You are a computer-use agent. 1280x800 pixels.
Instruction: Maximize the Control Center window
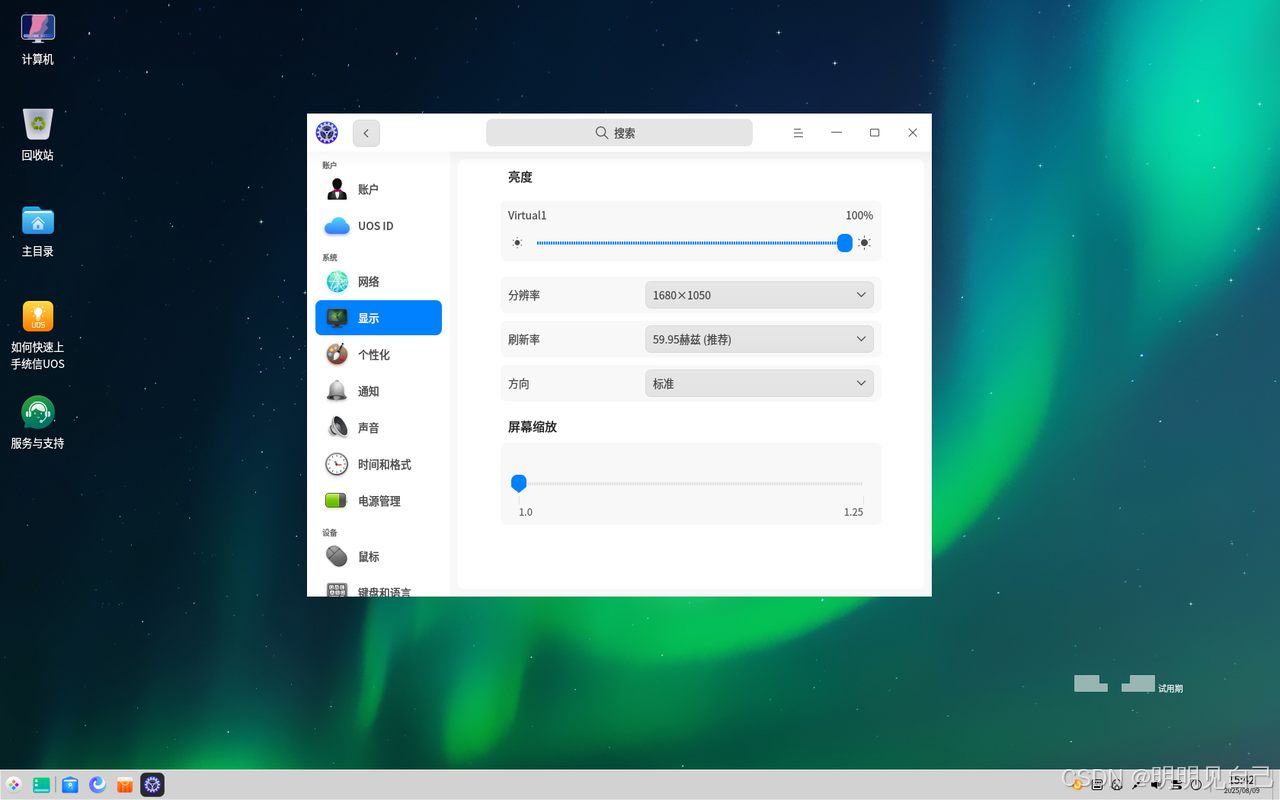coord(875,132)
